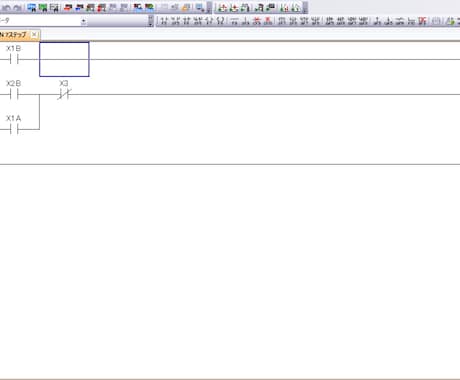Delete horizontal line (cF9)
This screenshot has height=380, width=460.
[x=257, y=21]
